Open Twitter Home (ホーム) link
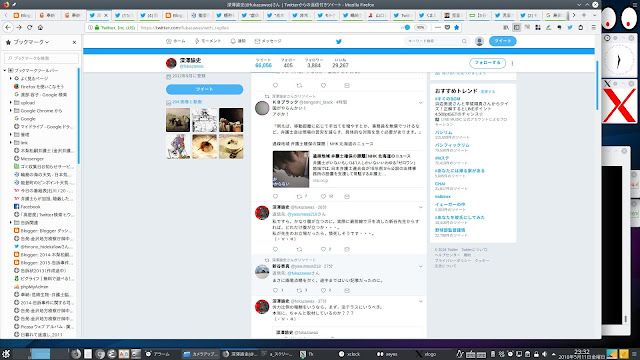This screenshot has height=360, width=640. coord(176,41)
